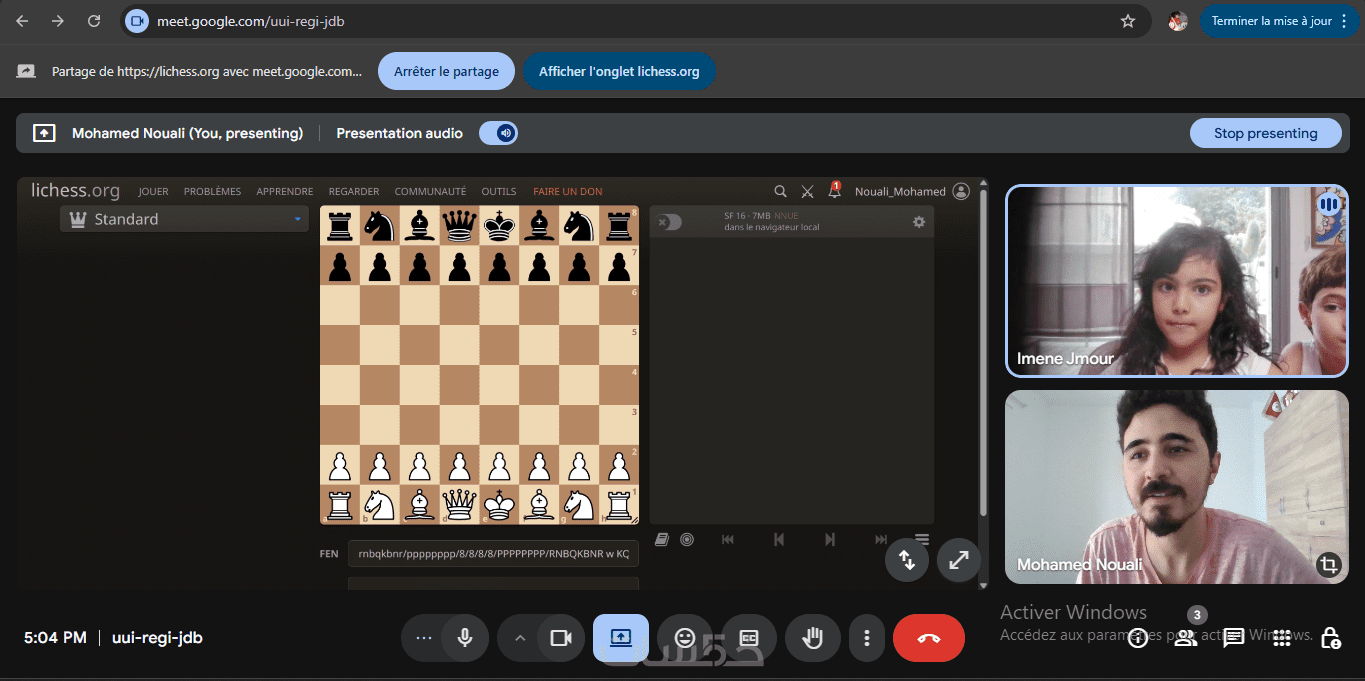
Task: Click Arrêter le partage button
Action: [446, 71]
